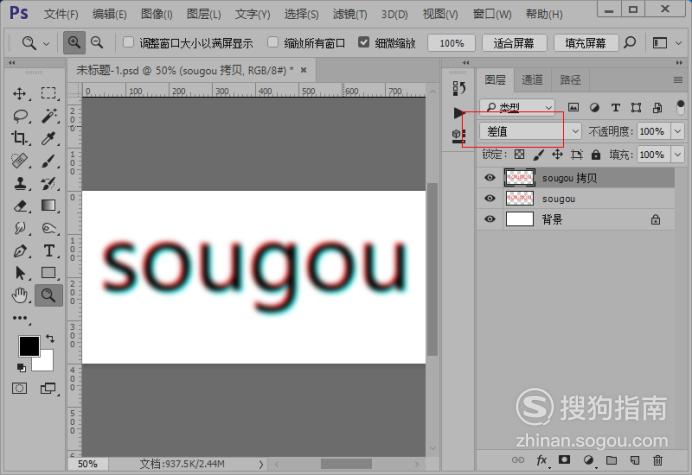Viewport: 692px width, 475px height.
Task: Lock transparent pixels
Action: [519, 154]
